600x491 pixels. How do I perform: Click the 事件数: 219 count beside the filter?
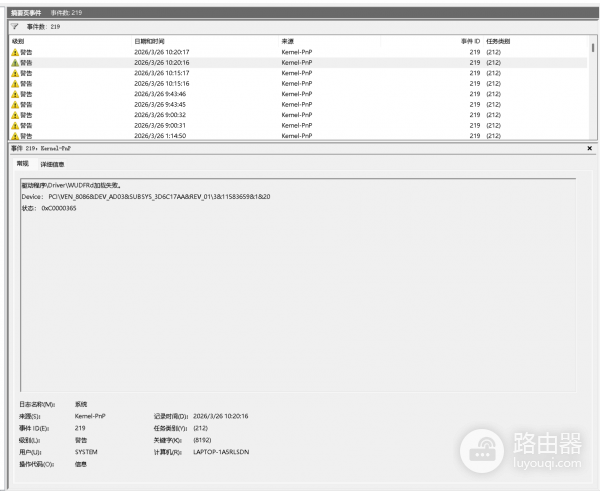pos(43,26)
